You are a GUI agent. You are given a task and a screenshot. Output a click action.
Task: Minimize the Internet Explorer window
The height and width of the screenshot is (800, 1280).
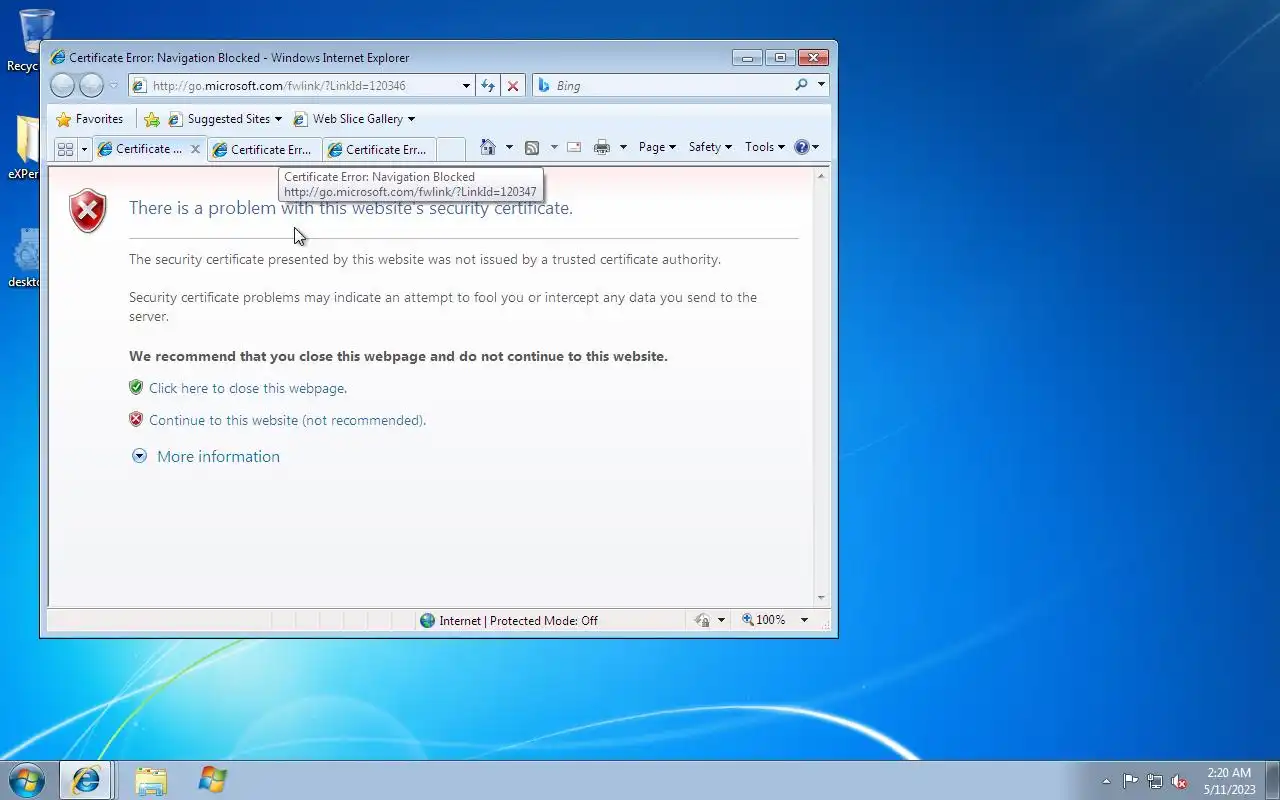tap(747, 58)
